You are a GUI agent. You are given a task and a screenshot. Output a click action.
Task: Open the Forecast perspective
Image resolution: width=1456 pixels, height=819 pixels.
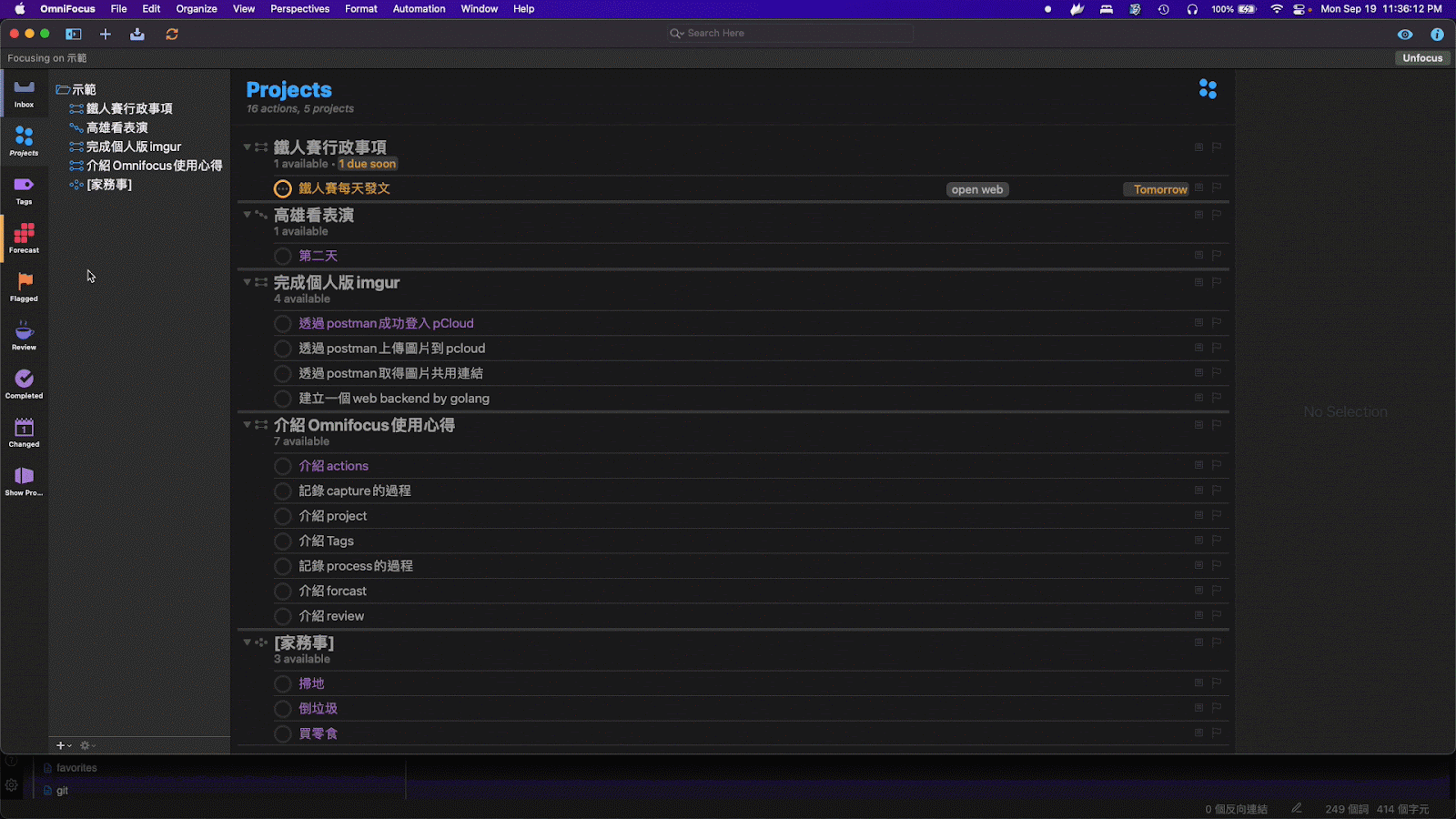24,238
